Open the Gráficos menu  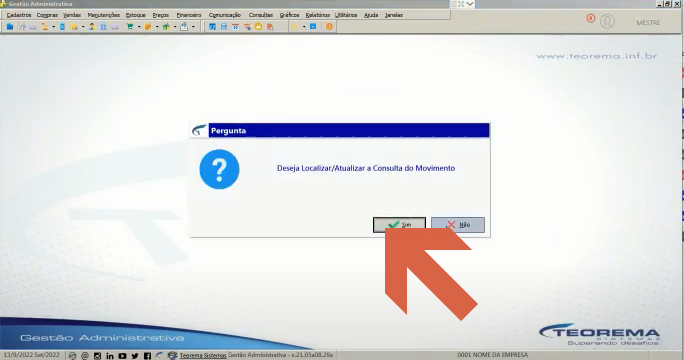(289, 15)
